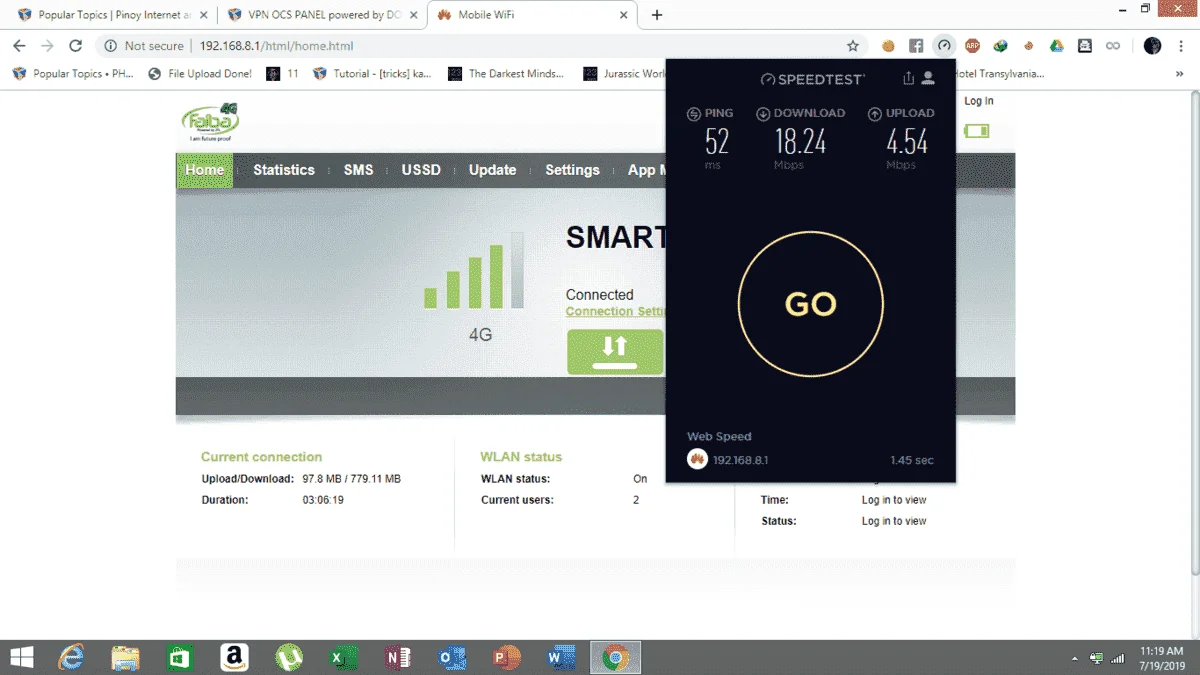Open Popular Topics bookmark
This screenshot has height=675, width=1200.
73,74
